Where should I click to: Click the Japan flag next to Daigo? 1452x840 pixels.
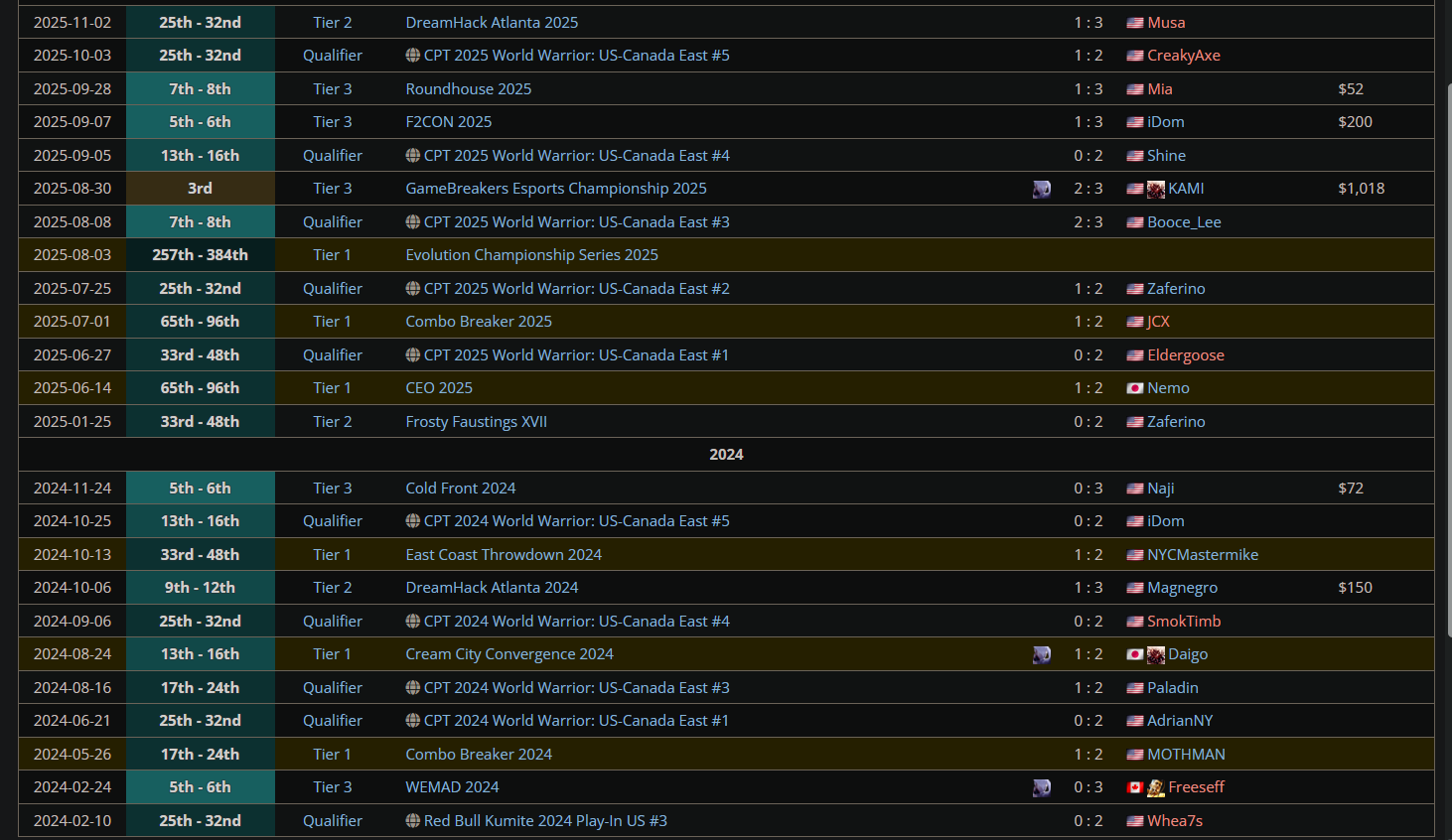click(x=1135, y=654)
